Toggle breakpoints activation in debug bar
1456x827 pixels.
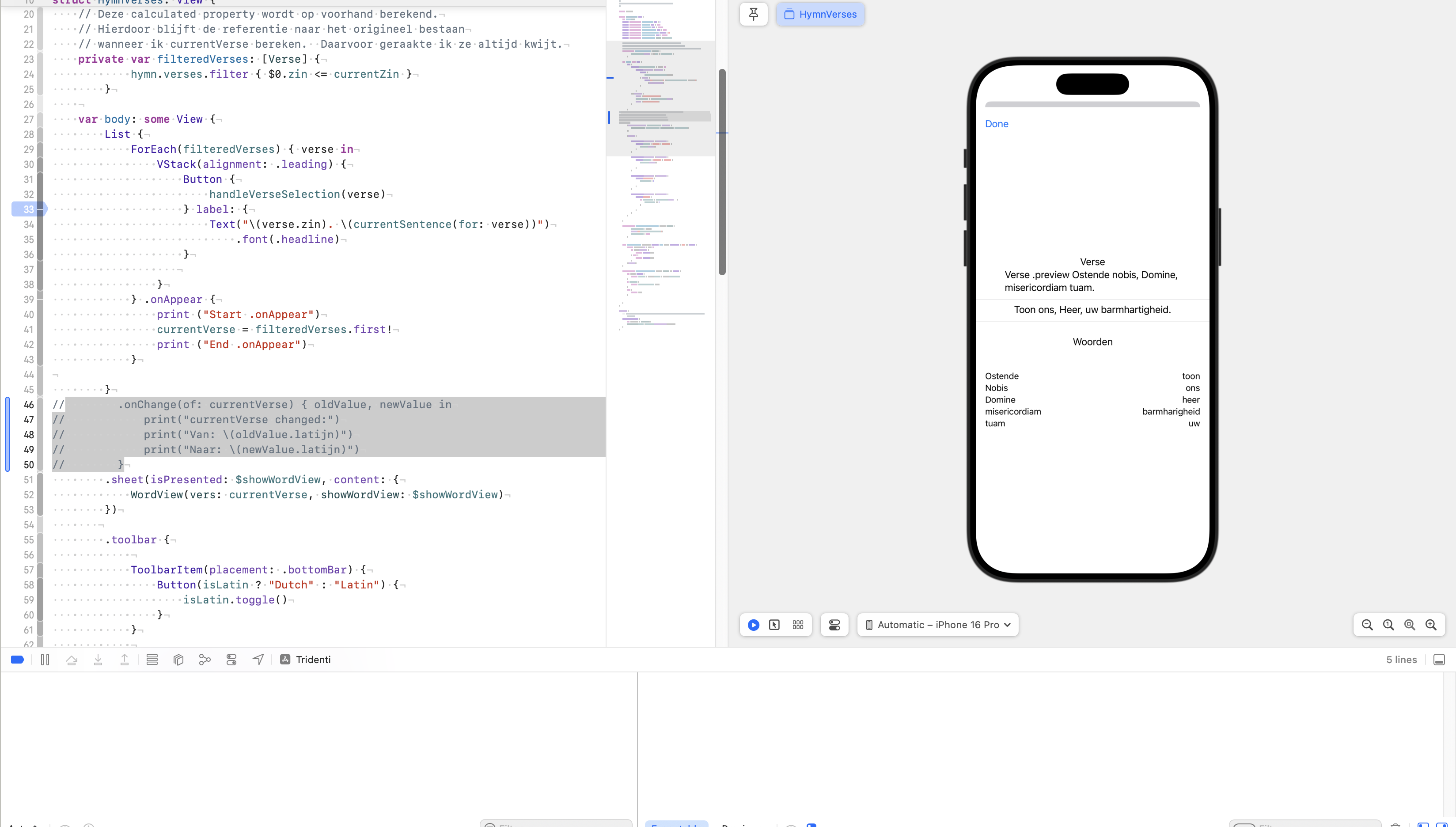click(17, 660)
